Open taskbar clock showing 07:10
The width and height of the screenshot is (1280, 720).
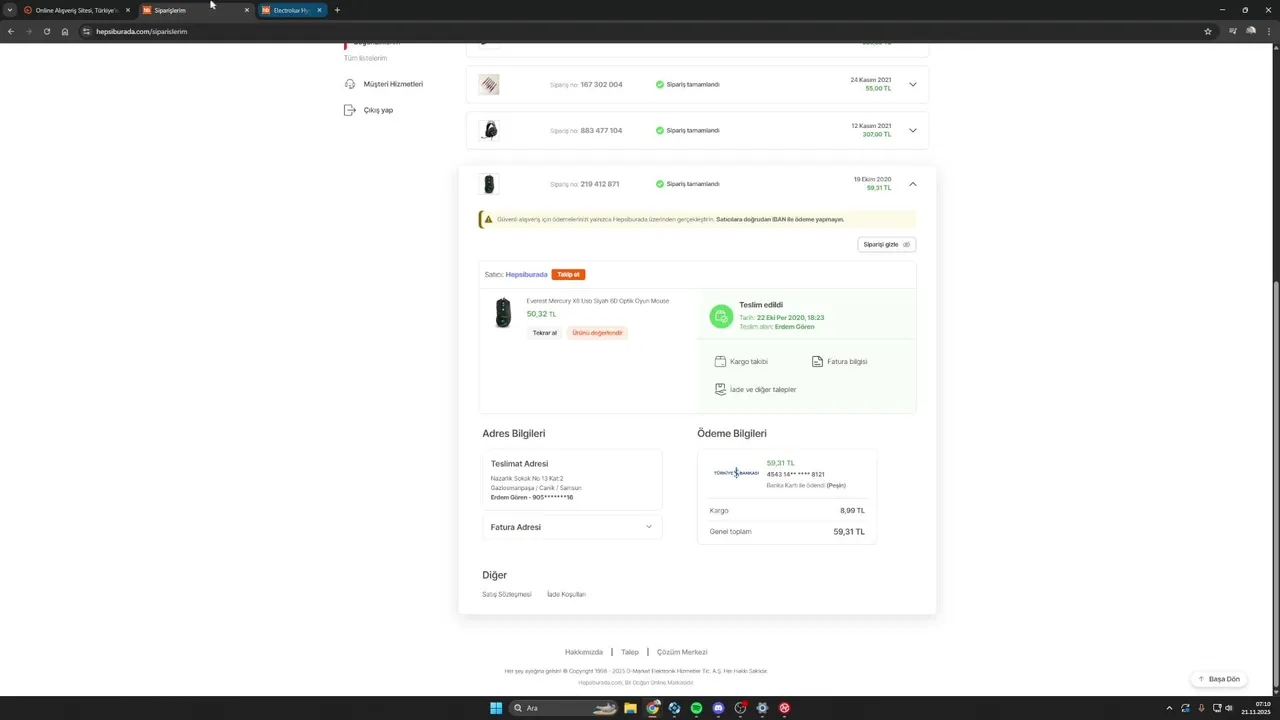pos(1256,708)
